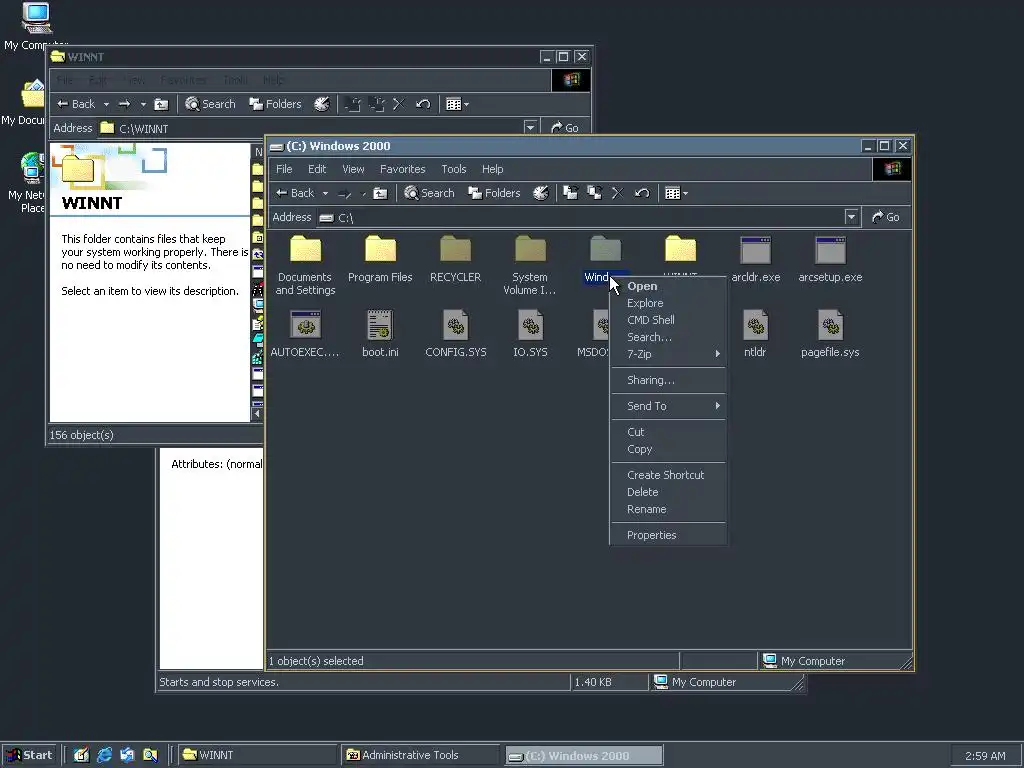This screenshot has width=1024, height=768.
Task: Click Undo icon in C:\ window toolbar
Action: (642, 193)
